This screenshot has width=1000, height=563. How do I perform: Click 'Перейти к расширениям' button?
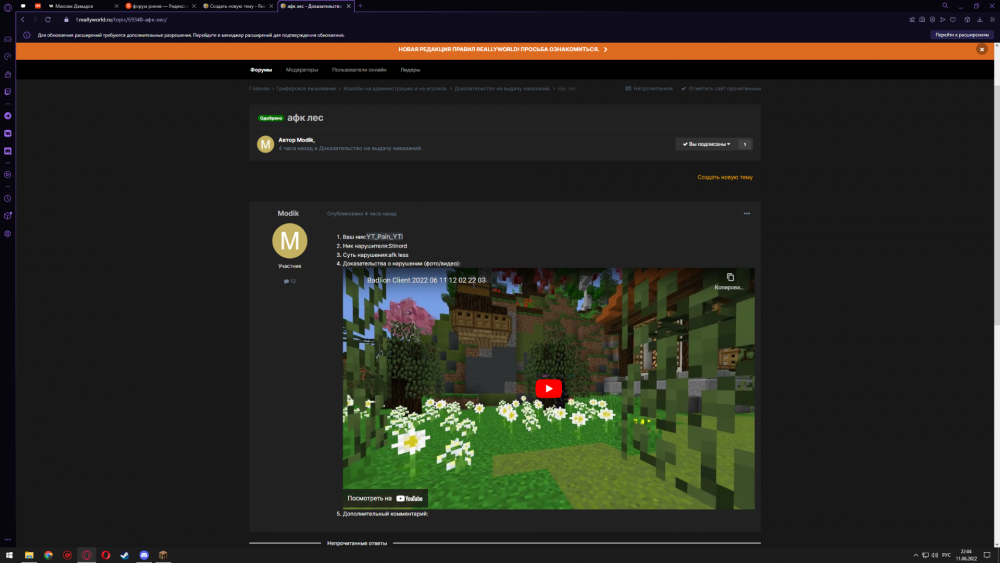click(x=962, y=35)
